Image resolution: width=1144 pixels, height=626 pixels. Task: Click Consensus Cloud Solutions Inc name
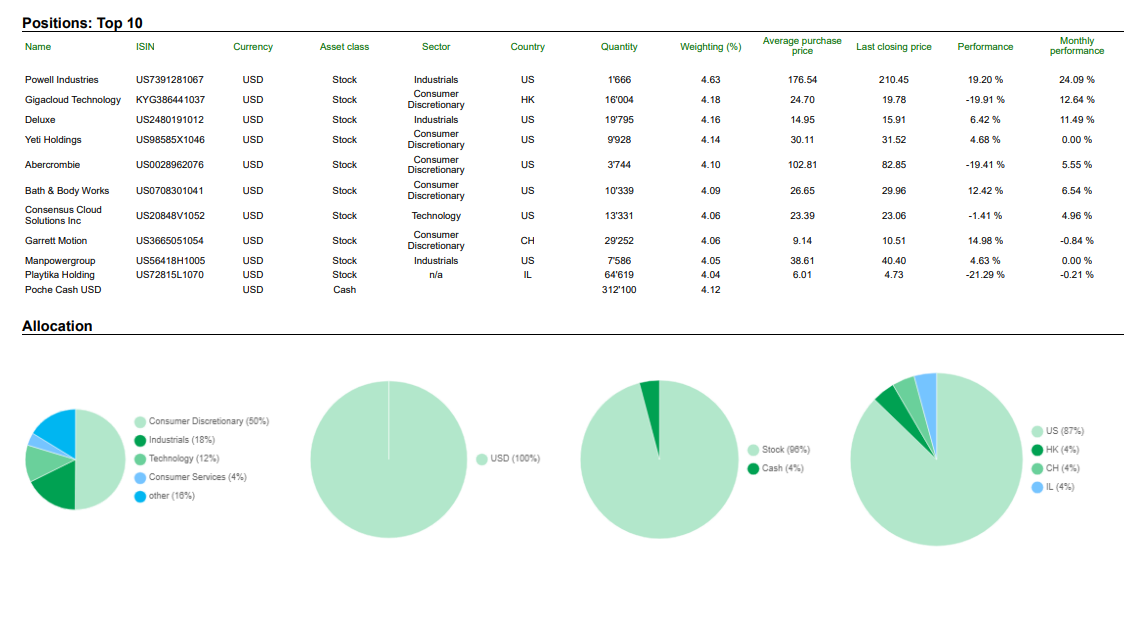pos(63,215)
